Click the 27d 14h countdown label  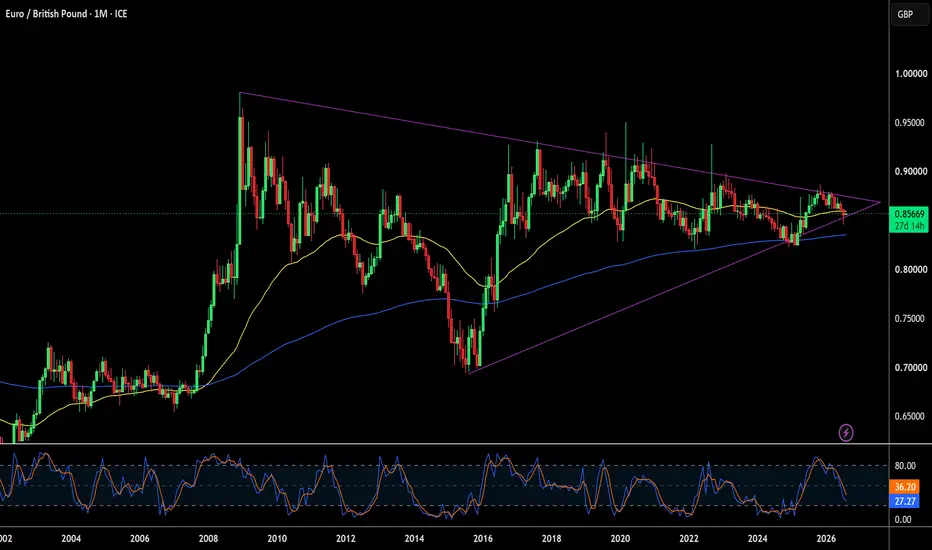(909, 226)
